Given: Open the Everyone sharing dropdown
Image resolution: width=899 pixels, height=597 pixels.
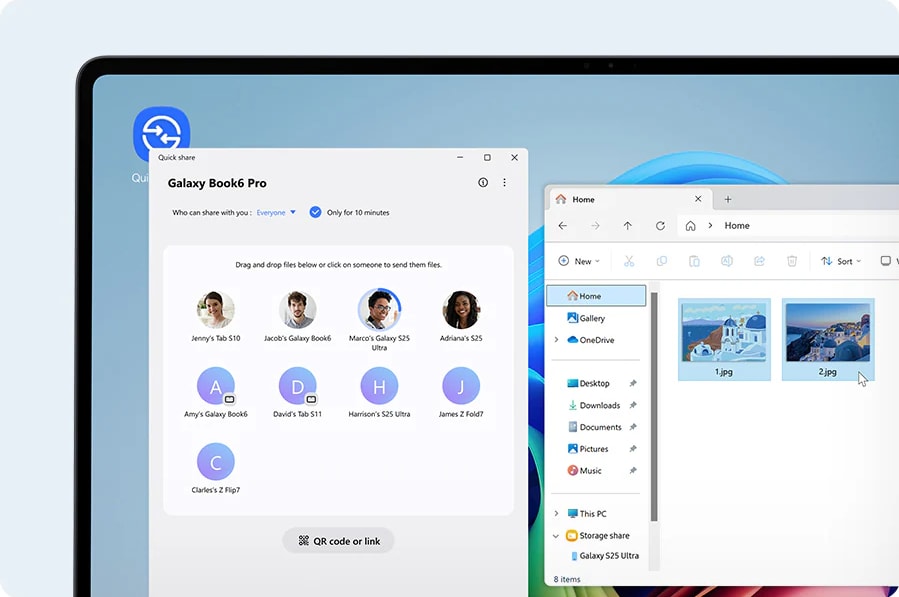Looking at the screenshot, I should [276, 212].
